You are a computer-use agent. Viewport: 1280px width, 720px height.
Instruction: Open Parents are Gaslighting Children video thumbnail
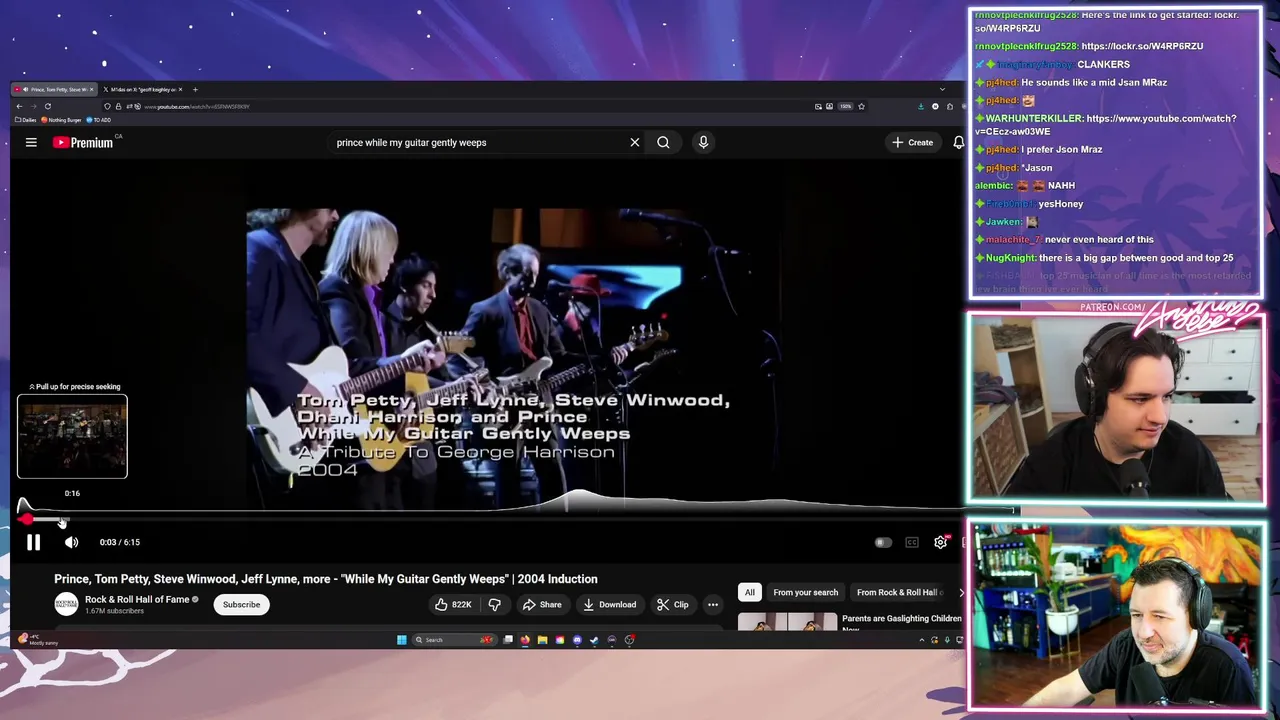(x=787, y=621)
